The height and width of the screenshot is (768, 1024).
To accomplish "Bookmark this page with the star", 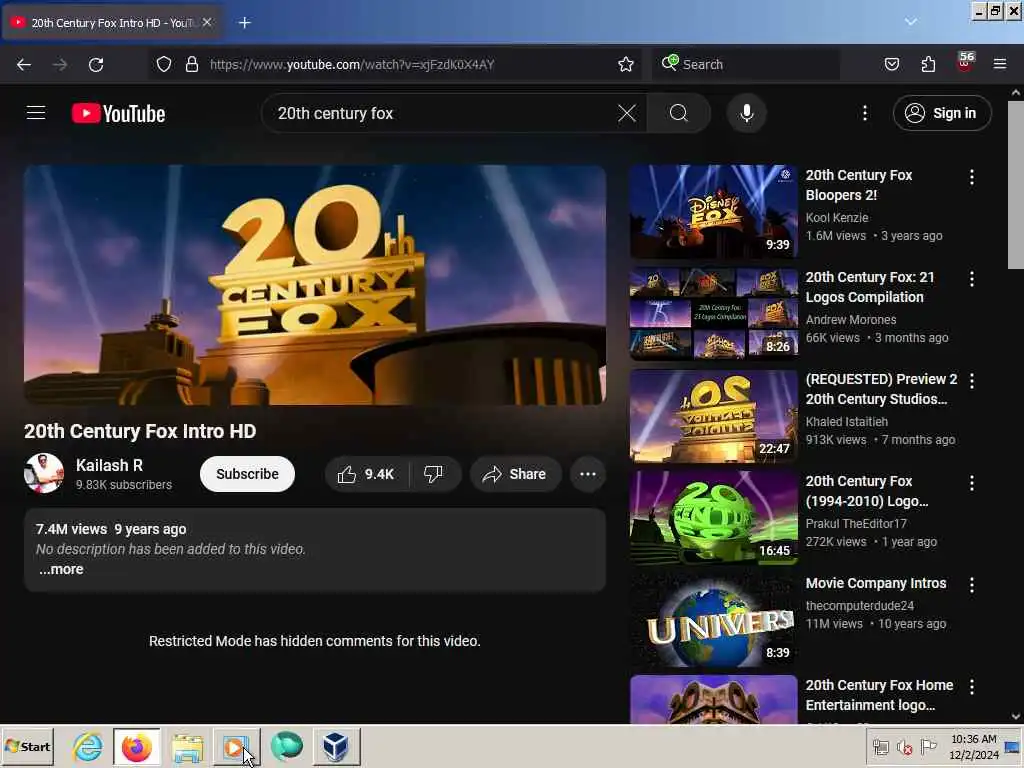I will coord(626,64).
